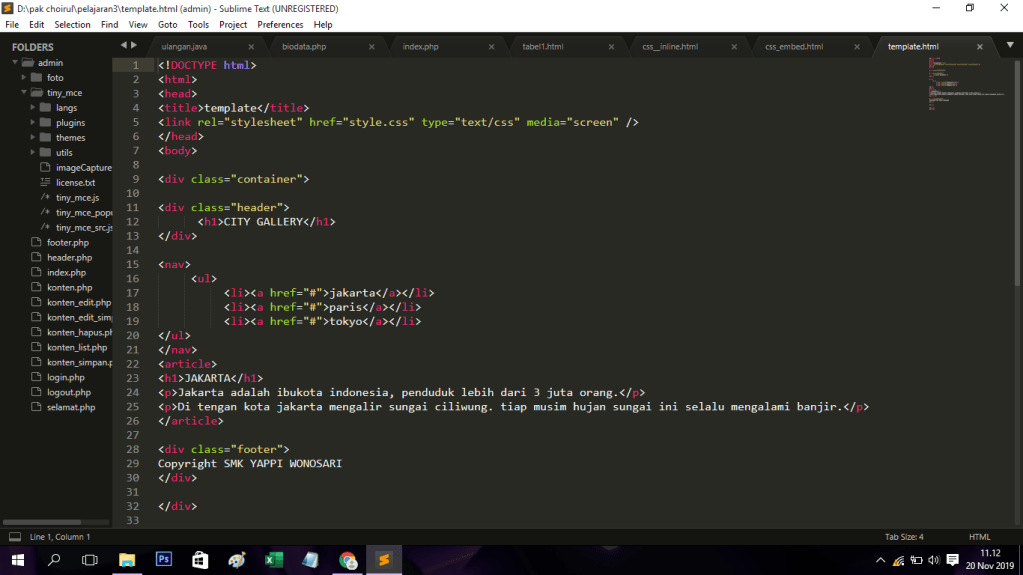Click the sidebar horizontal scrollbar
The image size is (1023, 575).
[x=55, y=522]
